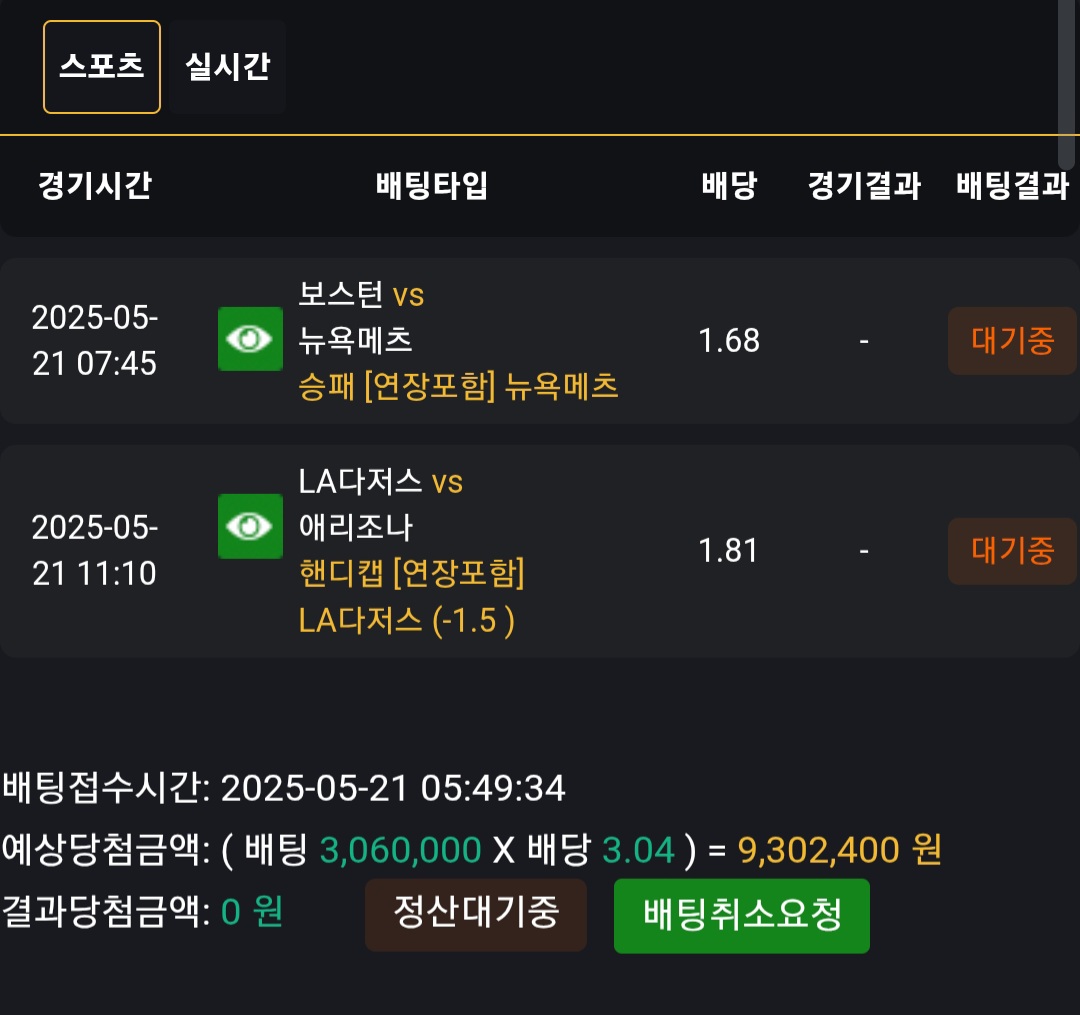Select the 승패 [연장포함] 뉴욕메츠 pick
This screenshot has width=1080, height=1015.
point(458,386)
